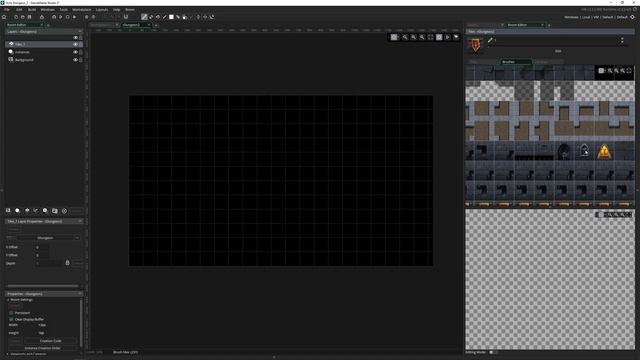Select the Tiles_1 layer row
Image resolution: width=640 pixels, height=360 pixels.
[43, 44]
